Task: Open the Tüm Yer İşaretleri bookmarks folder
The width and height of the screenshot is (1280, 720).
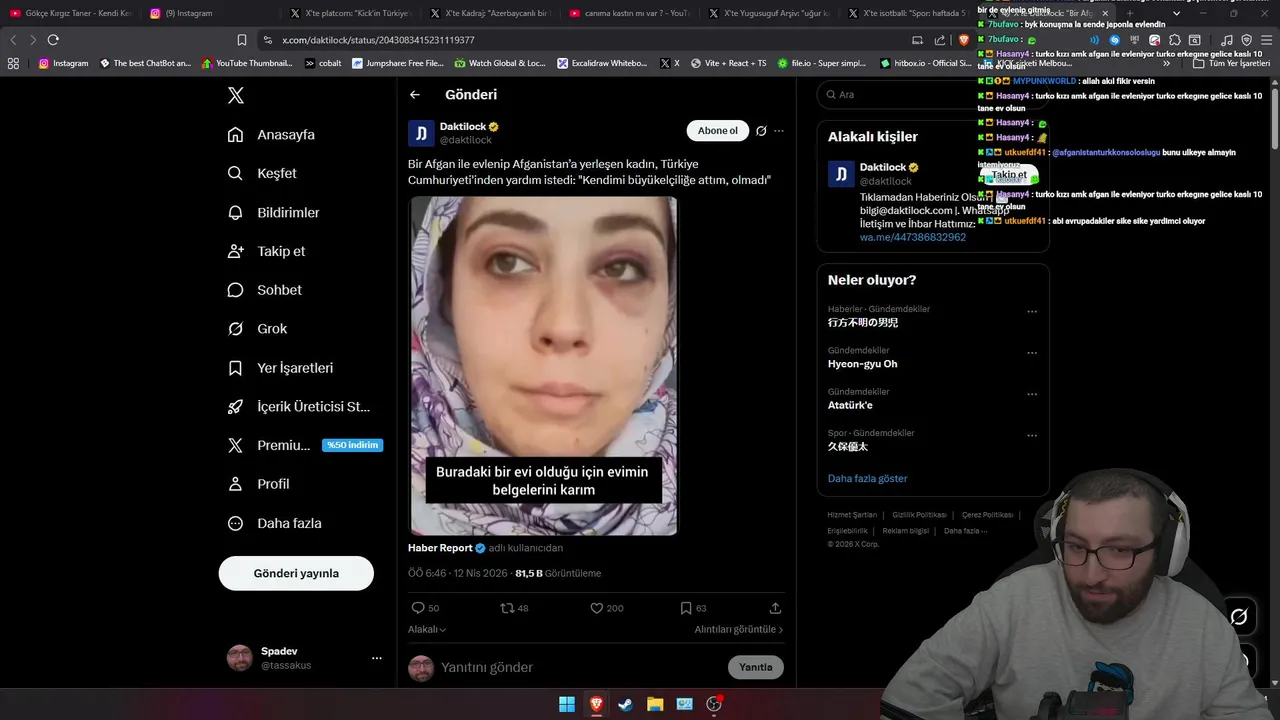Action: 1231,63
